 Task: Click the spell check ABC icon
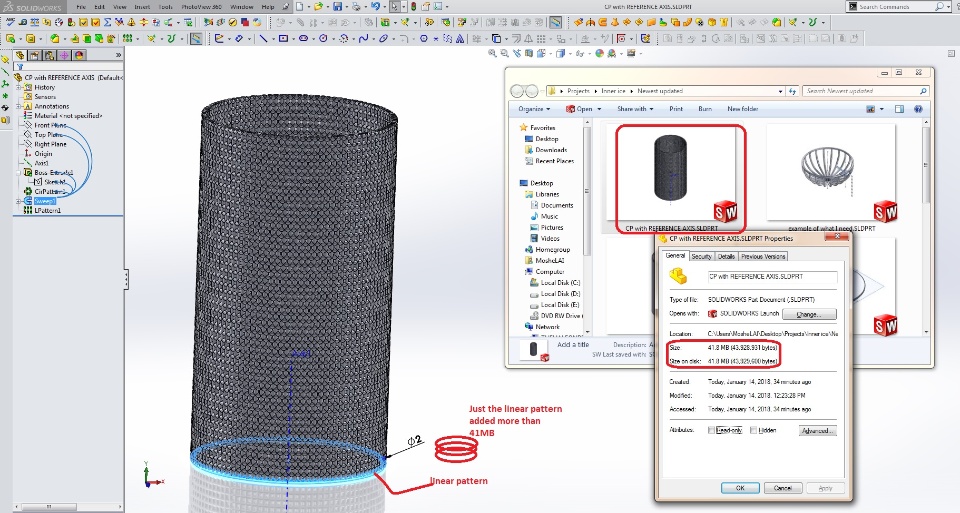pyautogui.click(x=10, y=22)
